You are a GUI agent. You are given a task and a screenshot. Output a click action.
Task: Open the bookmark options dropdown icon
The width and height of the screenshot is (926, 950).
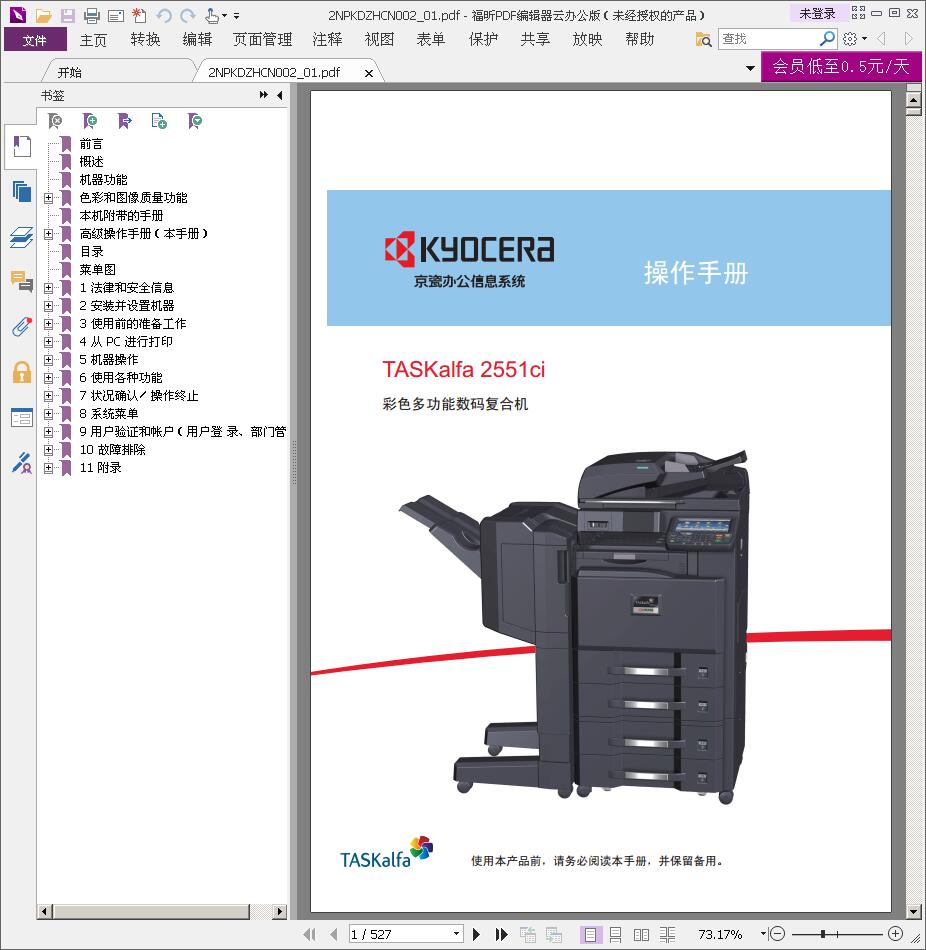(195, 121)
